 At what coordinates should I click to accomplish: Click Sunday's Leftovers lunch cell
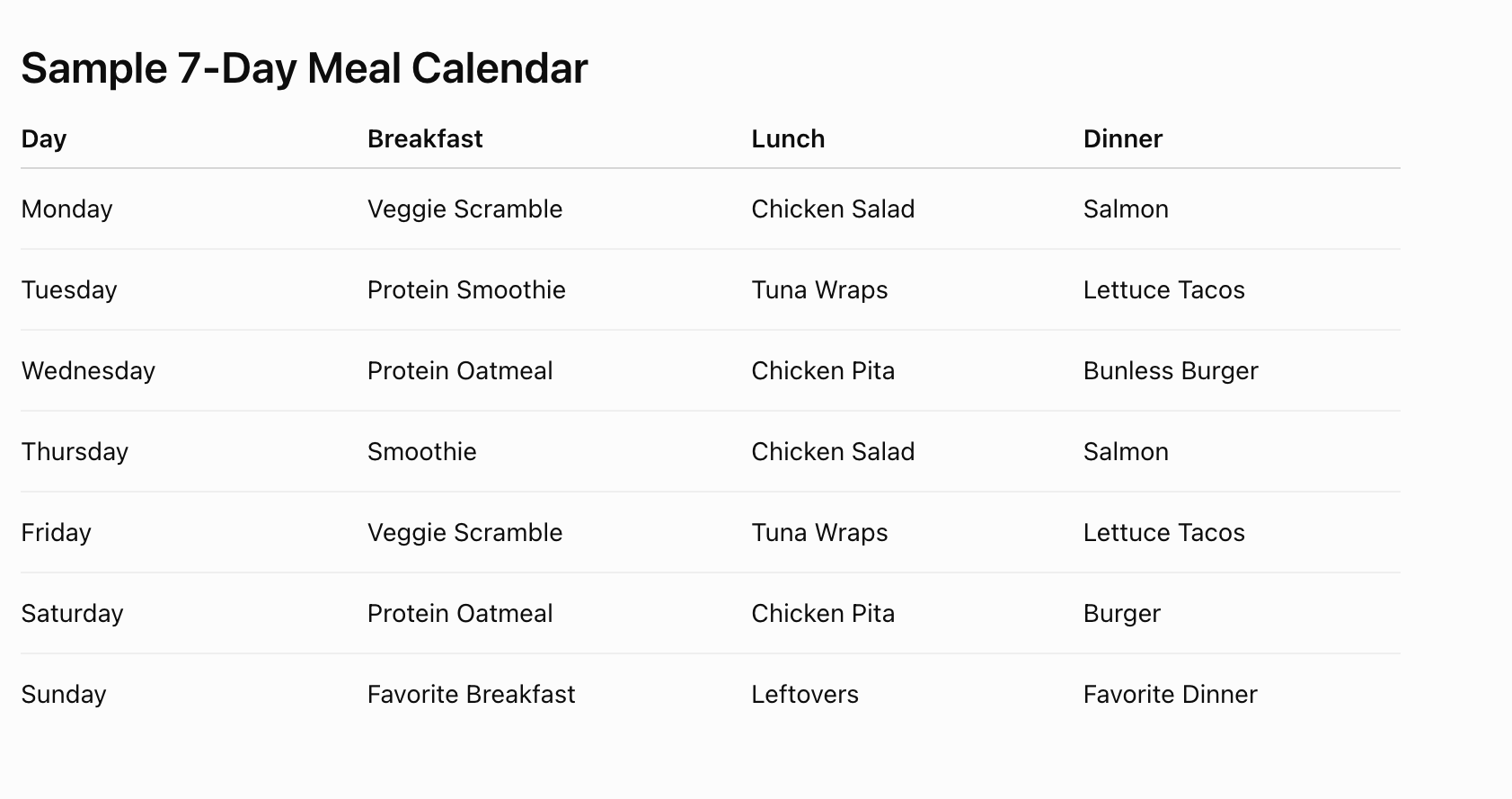tap(805, 694)
